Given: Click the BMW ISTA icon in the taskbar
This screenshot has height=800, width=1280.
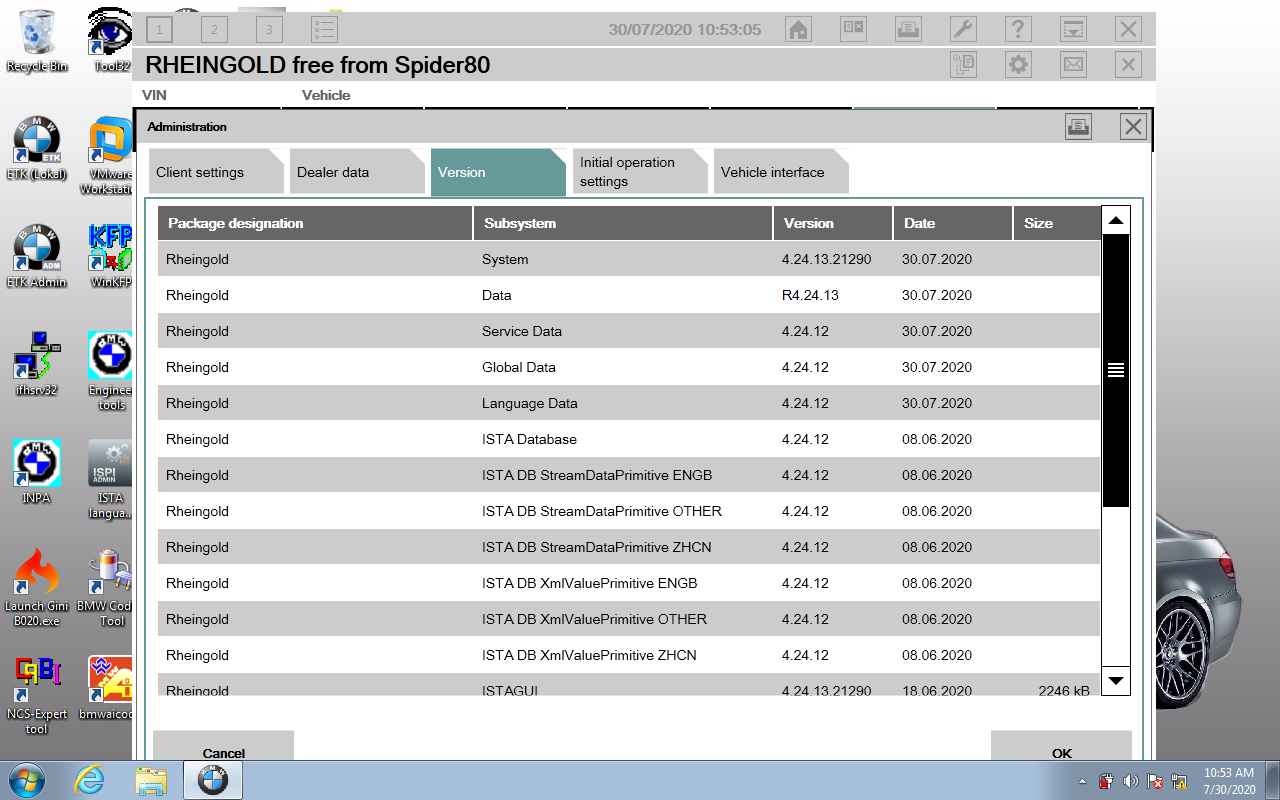Looking at the screenshot, I should tap(213, 780).
